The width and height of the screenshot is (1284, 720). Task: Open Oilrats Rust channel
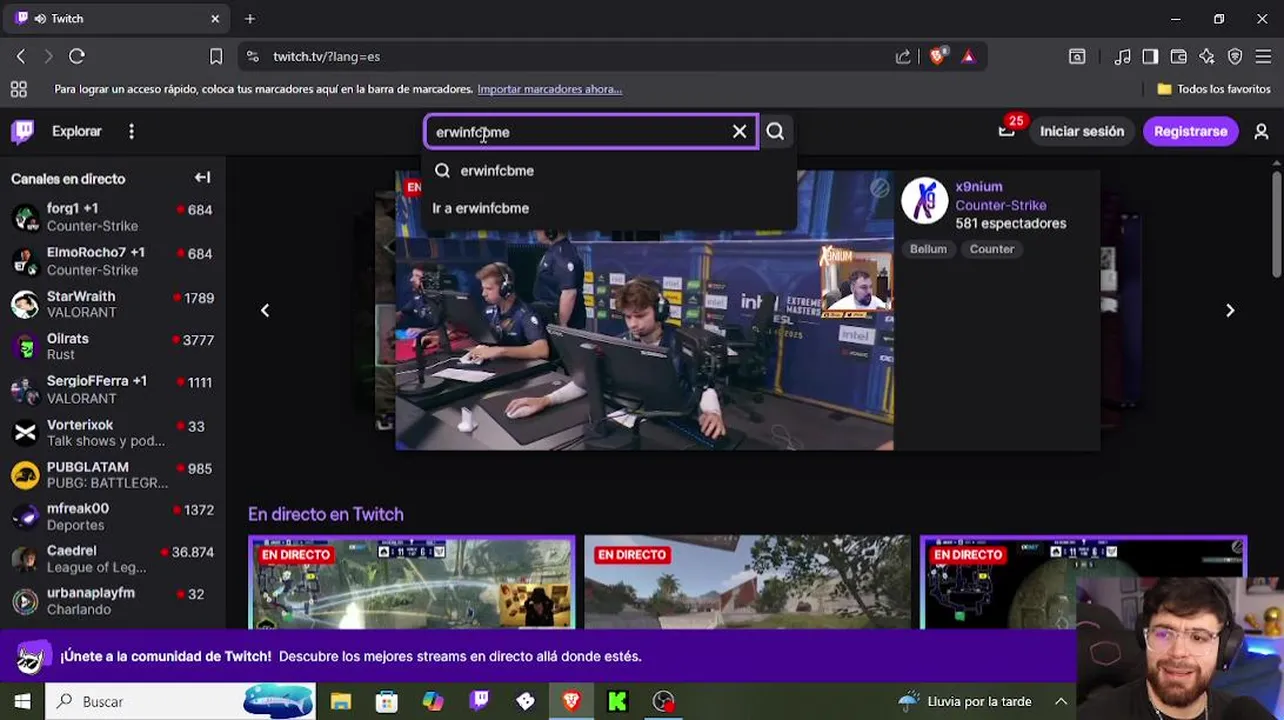[112, 346]
